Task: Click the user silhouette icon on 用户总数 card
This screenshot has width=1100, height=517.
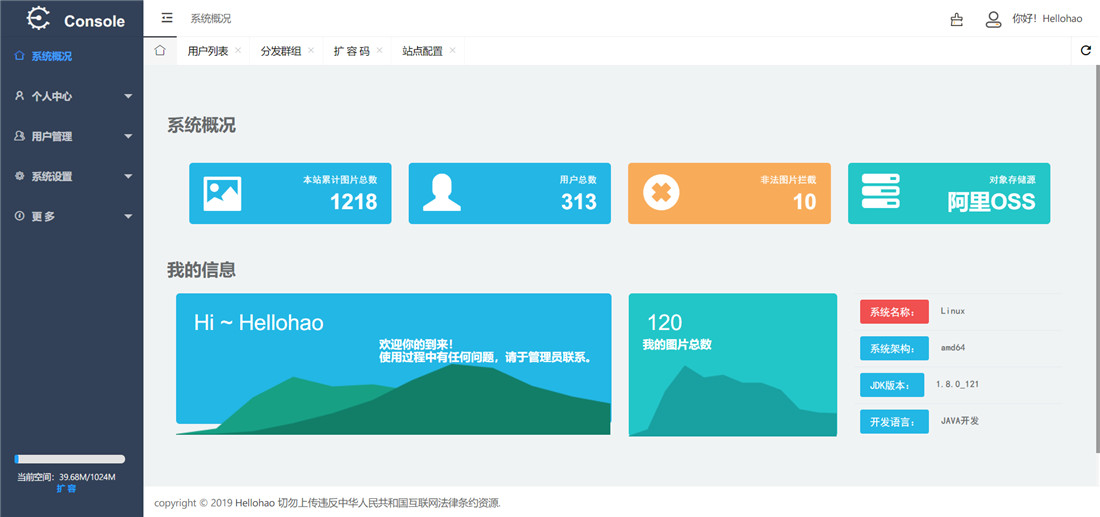Action: [x=441, y=193]
